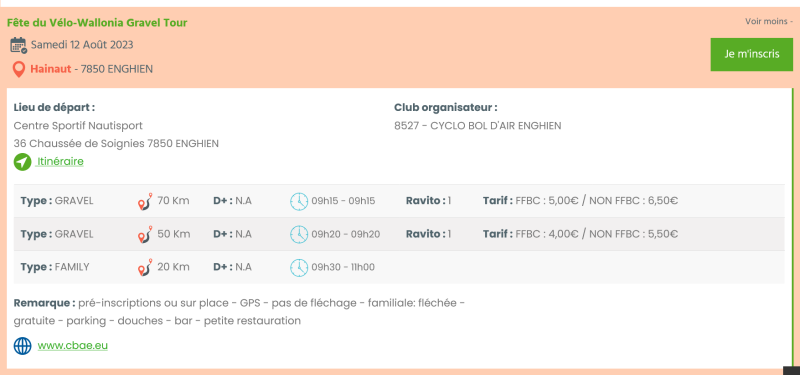Click the green navigation arrow Itinéraire icon

22,162
